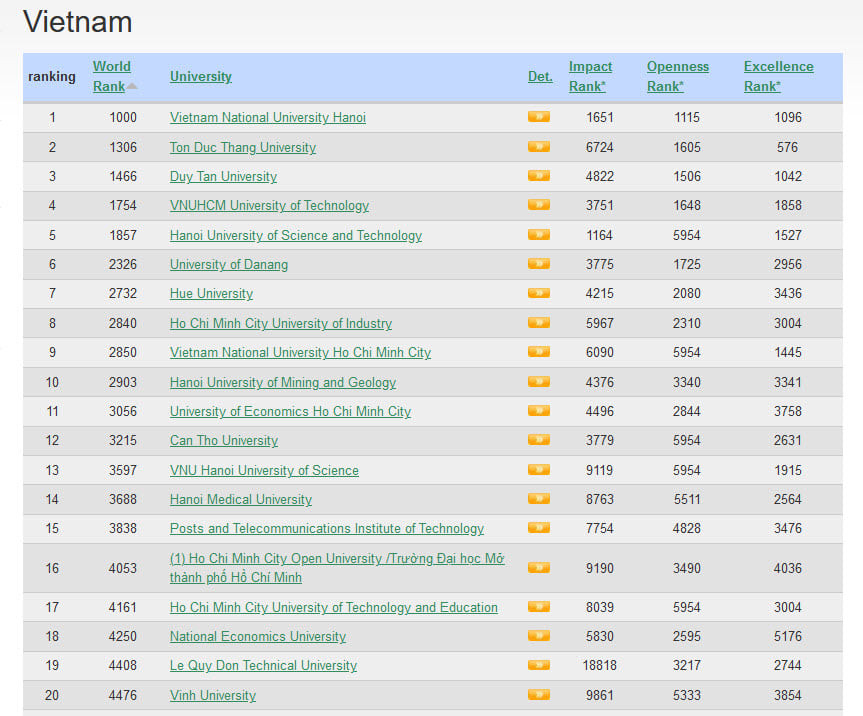This screenshot has height=716, width=863.
Task: Open details icon for University of Danang
Action: [x=538, y=264]
